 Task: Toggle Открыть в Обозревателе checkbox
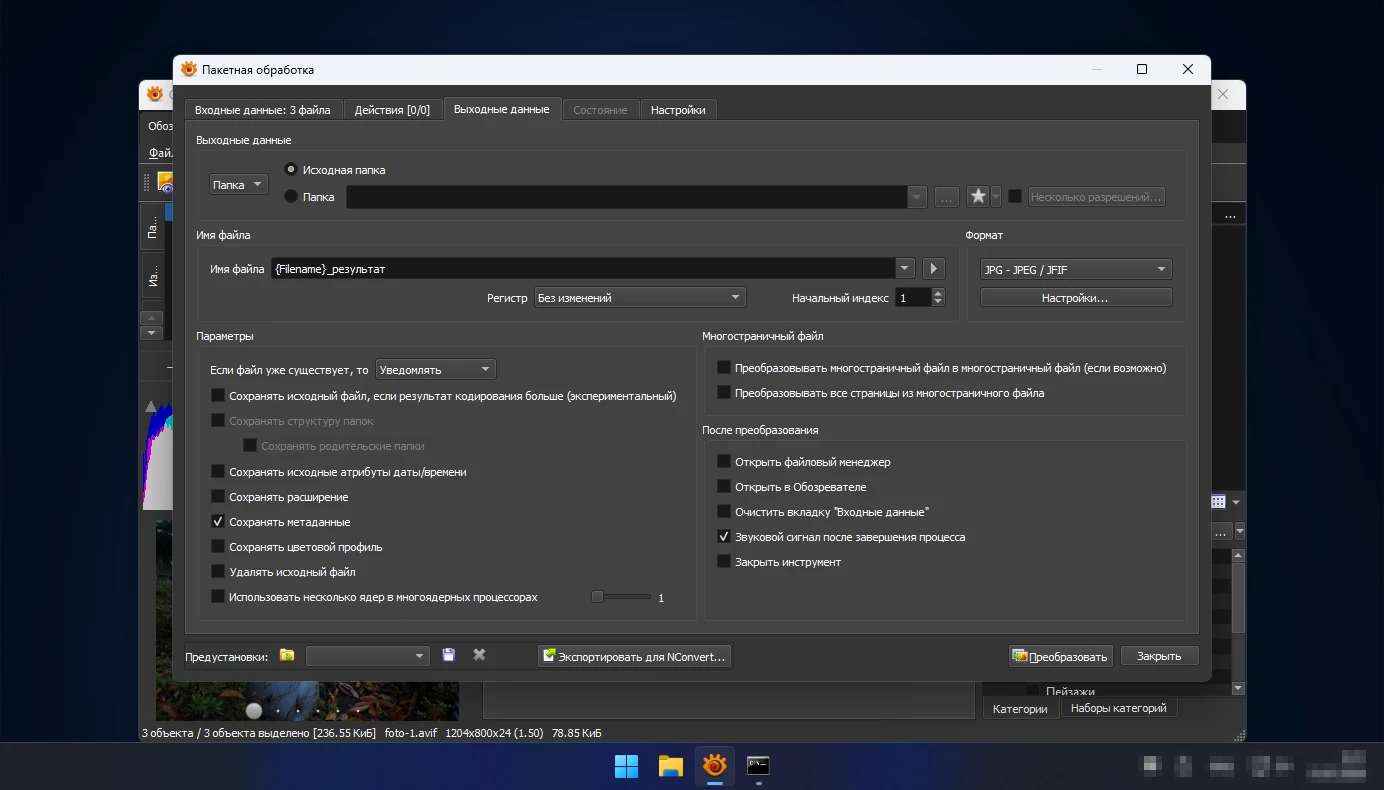click(724, 487)
